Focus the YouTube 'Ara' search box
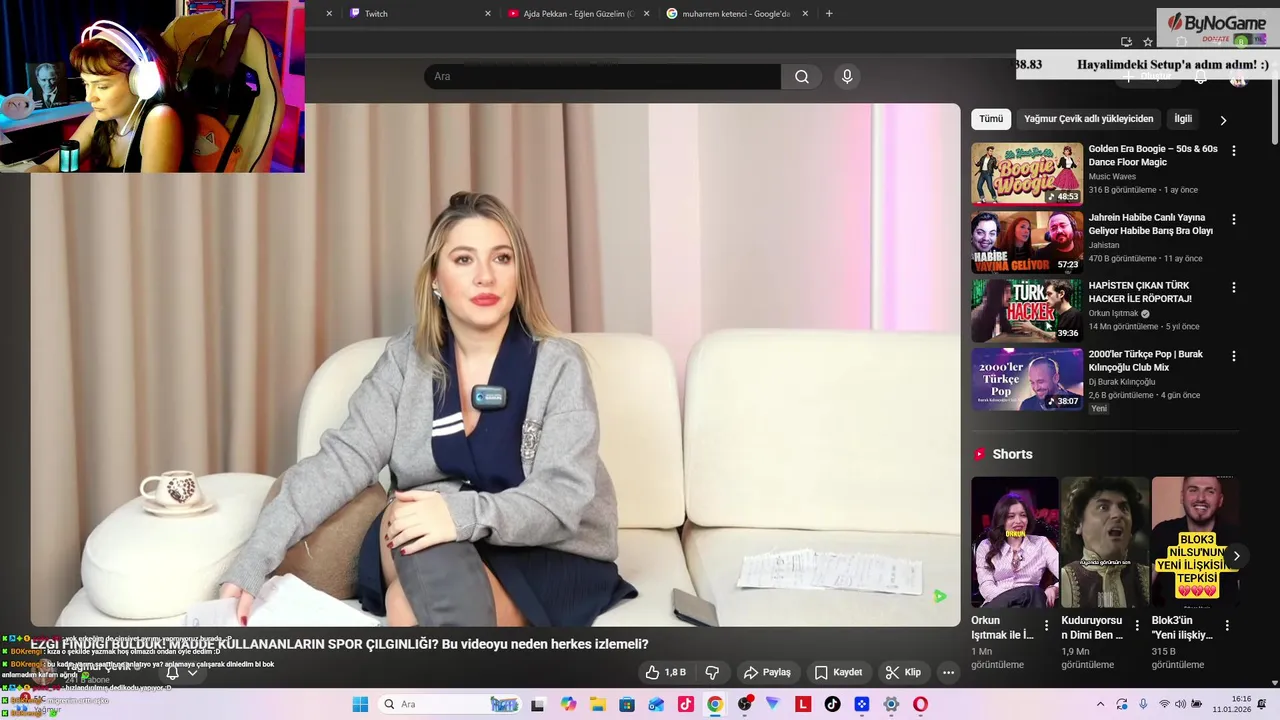The width and height of the screenshot is (1280, 720). (602, 77)
